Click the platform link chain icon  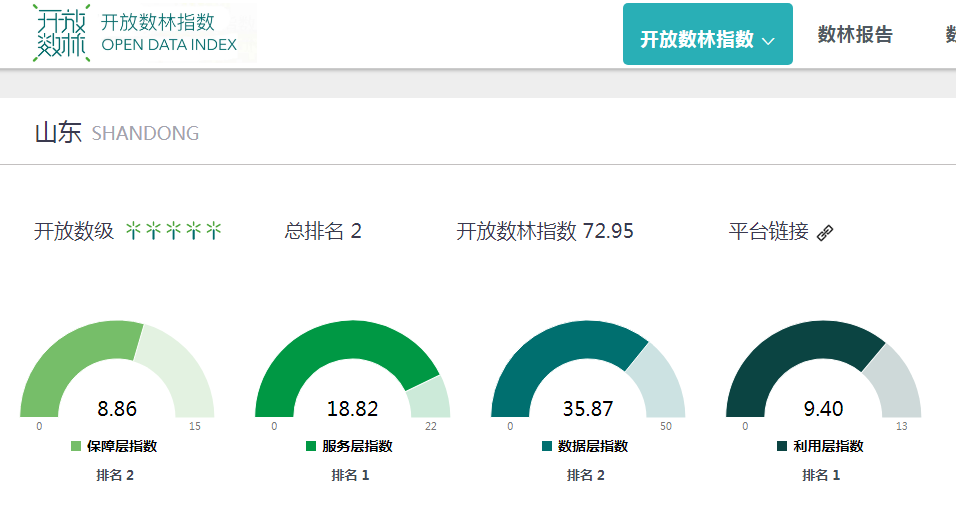coord(825,233)
